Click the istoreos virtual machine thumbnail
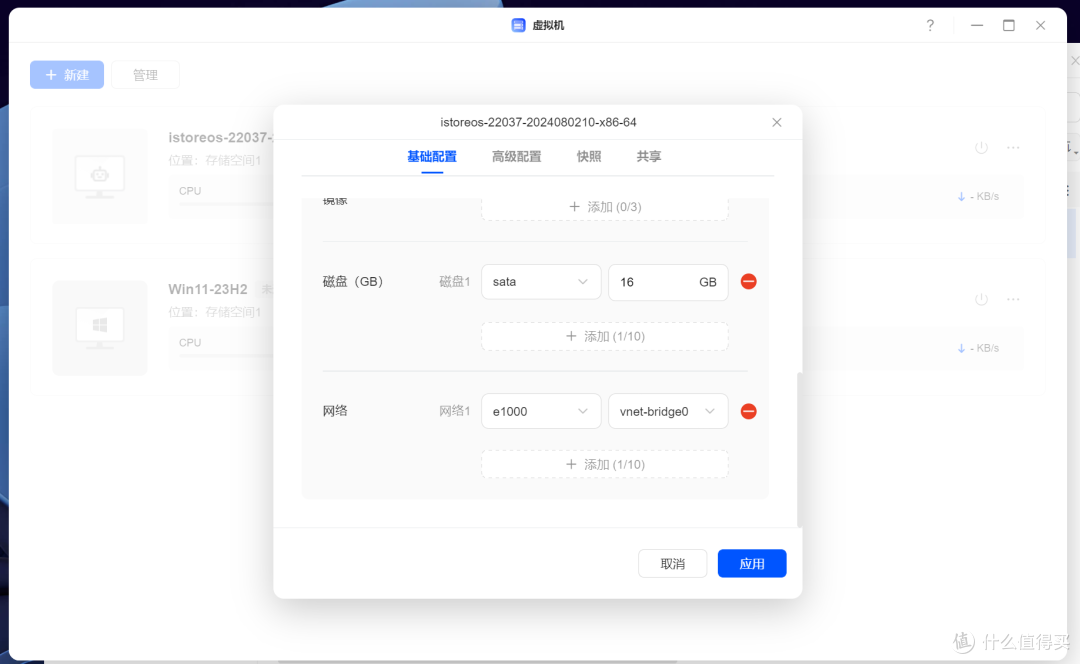The height and width of the screenshot is (664, 1080). coord(100,176)
